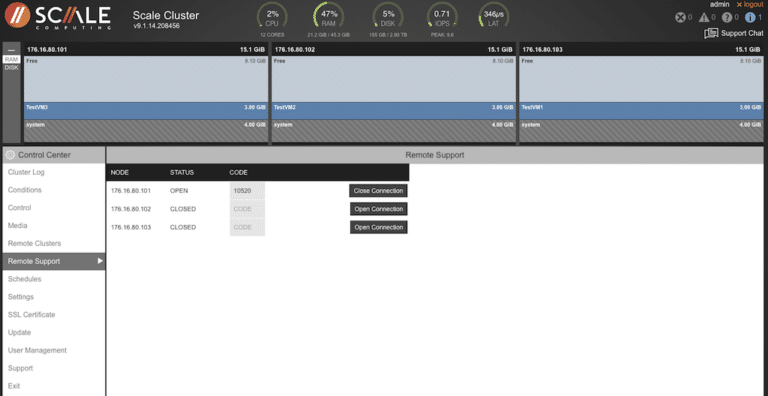The width and height of the screenshot is (768, 396).
Task: Click Free memory area of node 176.16.80.103
Action: click(x=642, y=79)
